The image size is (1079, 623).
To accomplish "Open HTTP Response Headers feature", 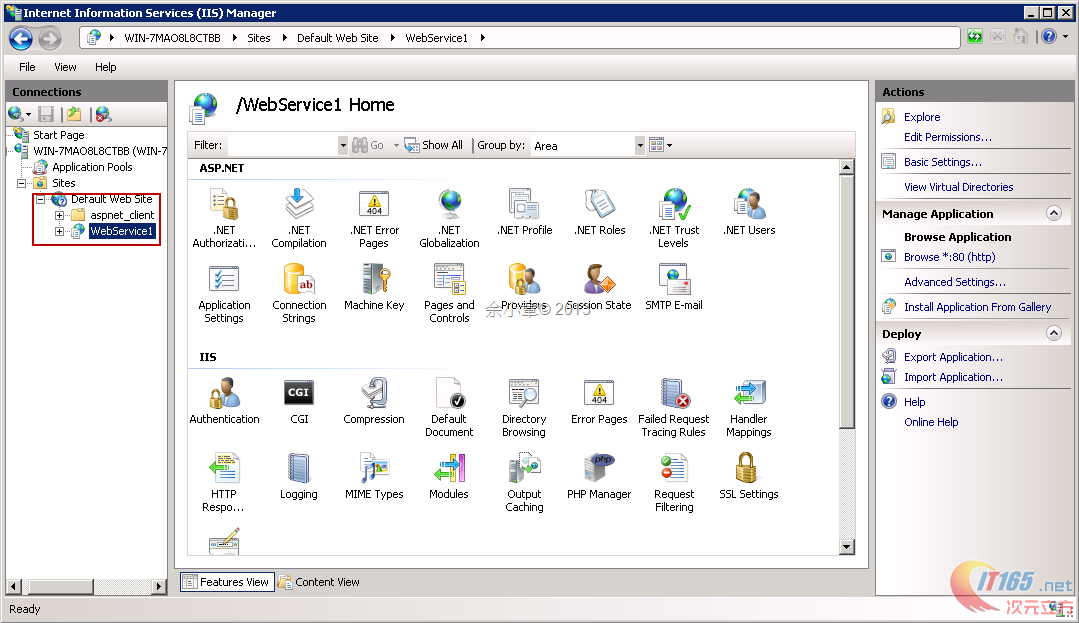I will (224, 482).
